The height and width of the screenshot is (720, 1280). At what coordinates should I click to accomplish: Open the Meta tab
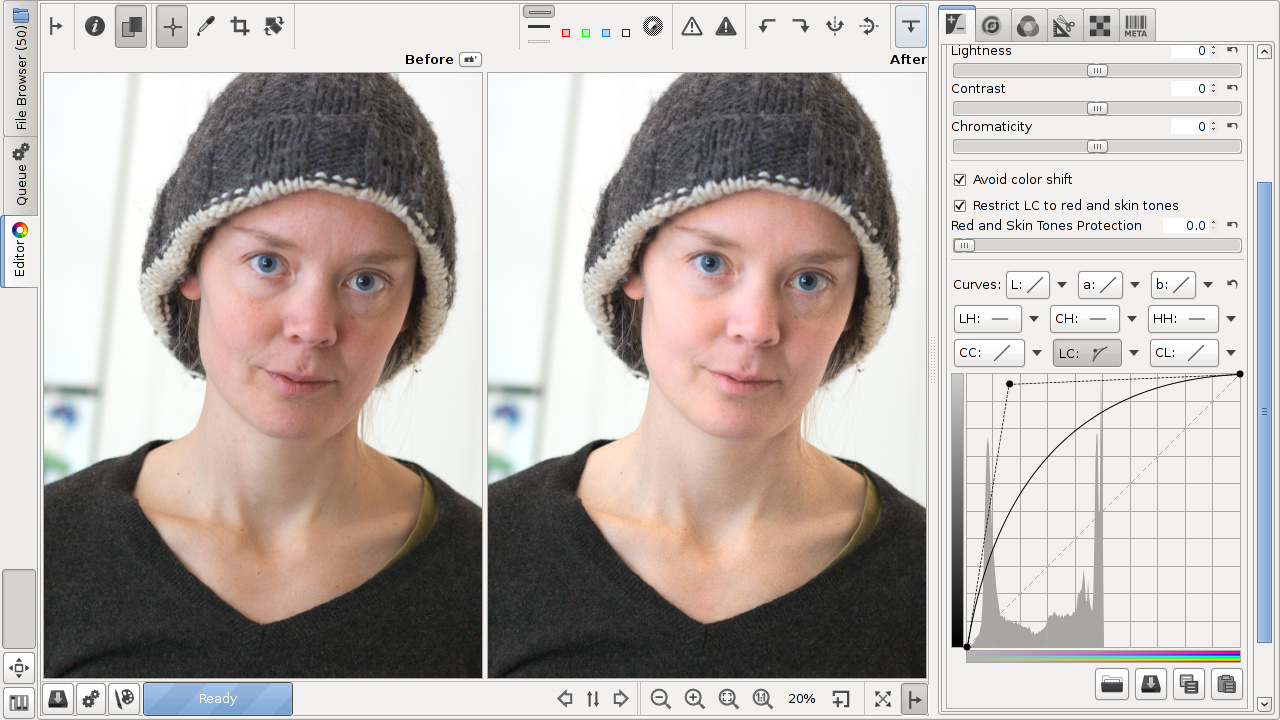(x=1135, y=26)
